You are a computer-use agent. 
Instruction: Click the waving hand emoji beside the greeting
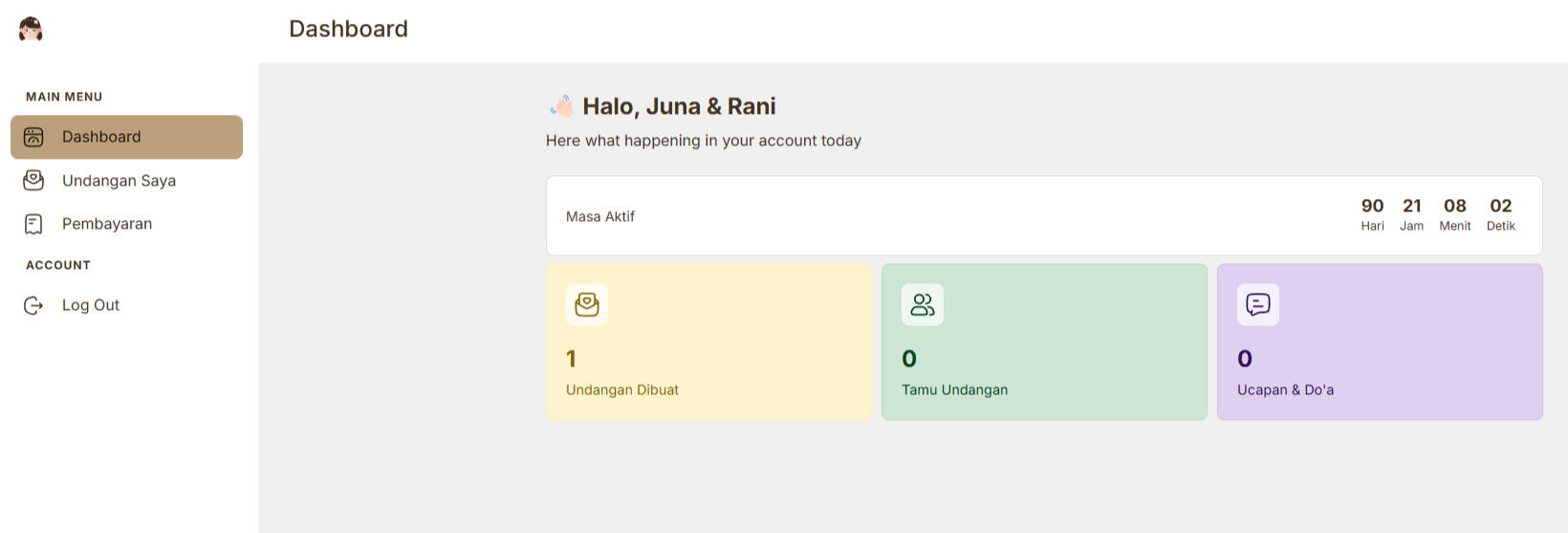561,106
